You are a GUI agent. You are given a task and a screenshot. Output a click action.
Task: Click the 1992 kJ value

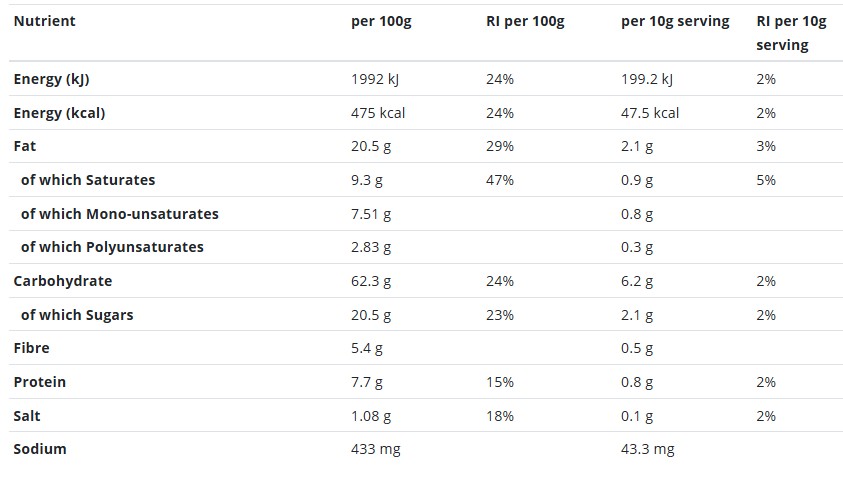375,79
